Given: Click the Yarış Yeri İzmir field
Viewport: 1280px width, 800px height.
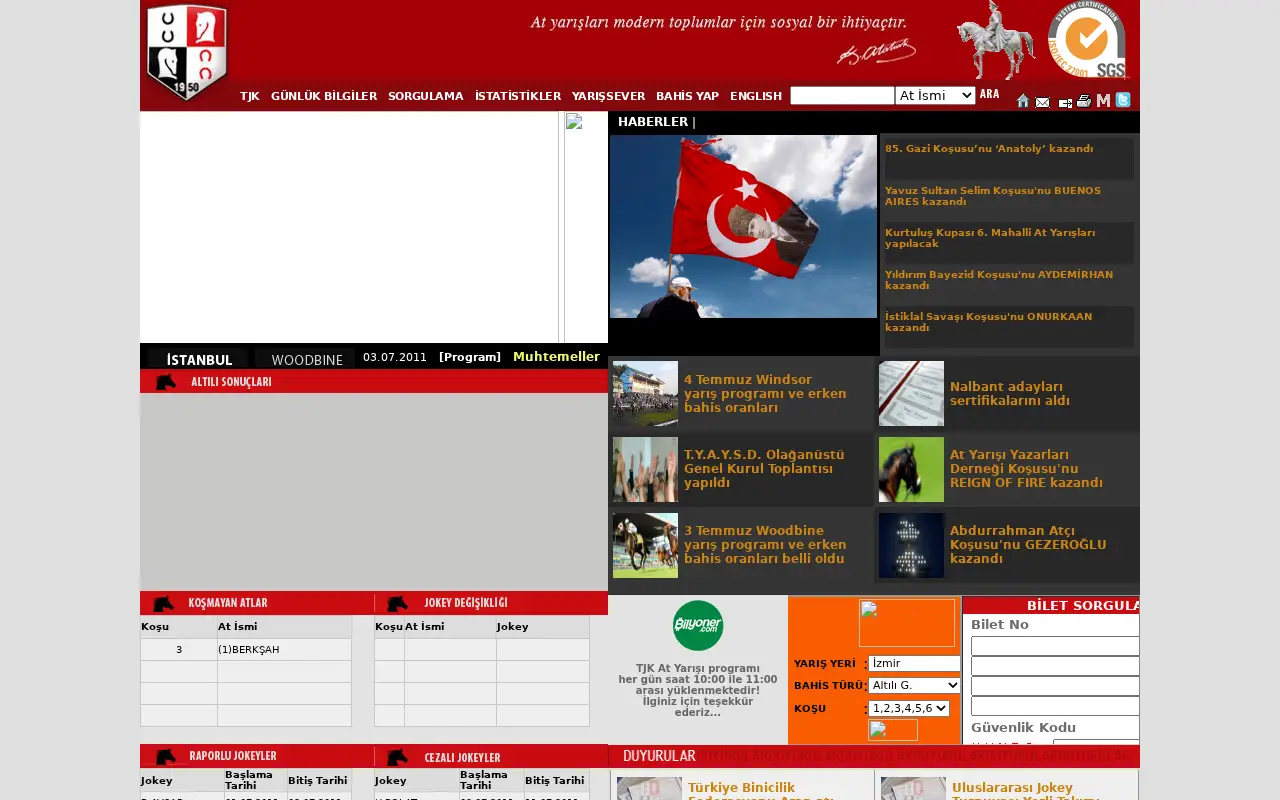Looking at the screenshot, I should click(914, 663).
